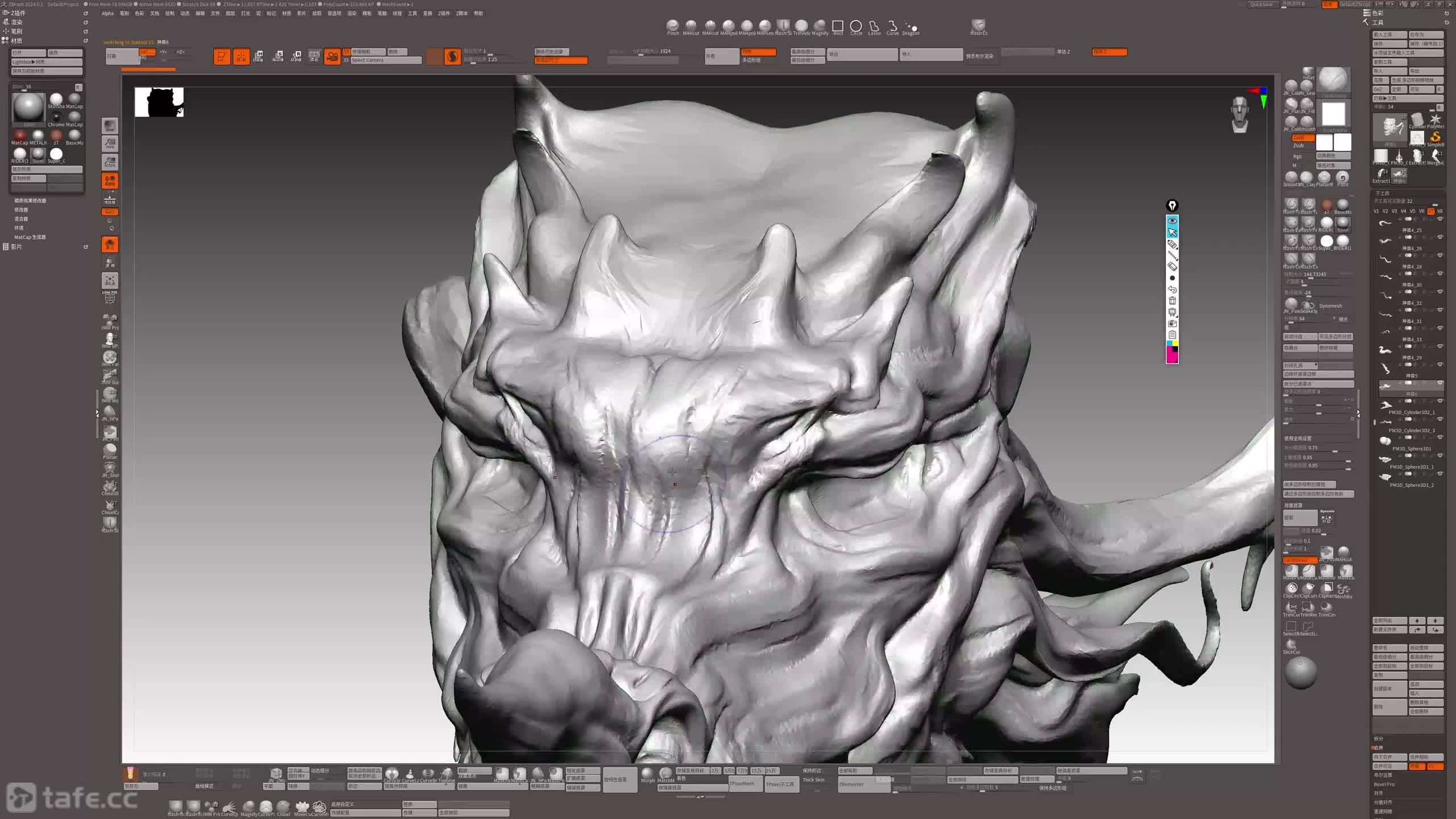Click the silhouette thumbnail preview in viewport
1456x819 pixels.
(159, 102)
